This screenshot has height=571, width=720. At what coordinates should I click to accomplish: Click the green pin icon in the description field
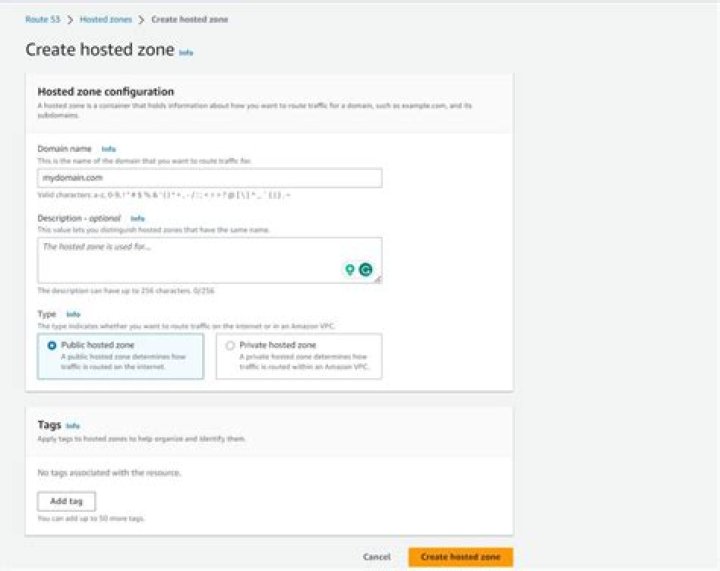point(350,269)
